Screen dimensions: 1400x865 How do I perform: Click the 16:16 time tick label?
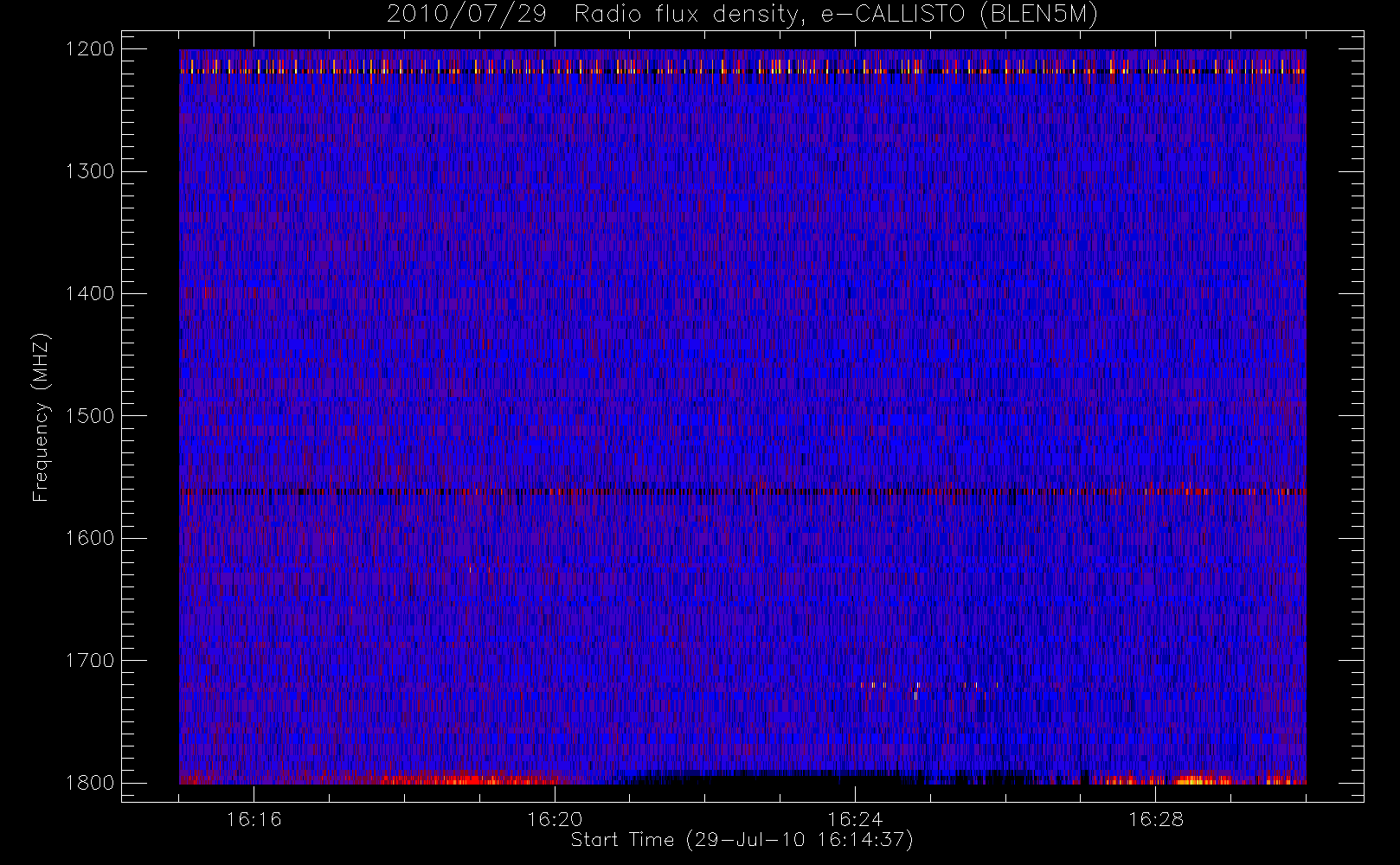(x=254, y=819)
